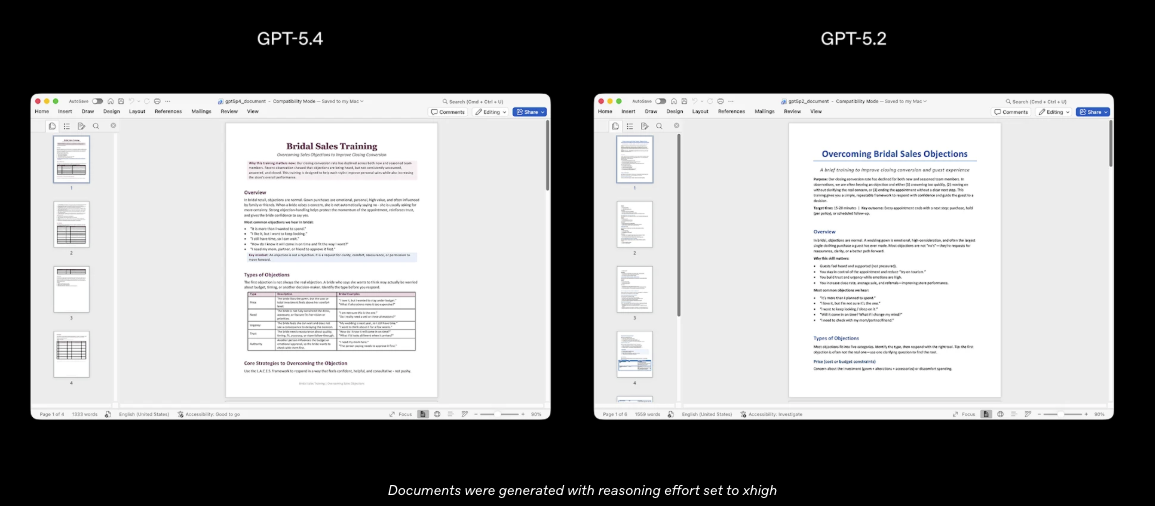The height and width of the screenshot is (506, 1155).
Task: Open the References tab in GPT-5.2 window
Action: 731,111
